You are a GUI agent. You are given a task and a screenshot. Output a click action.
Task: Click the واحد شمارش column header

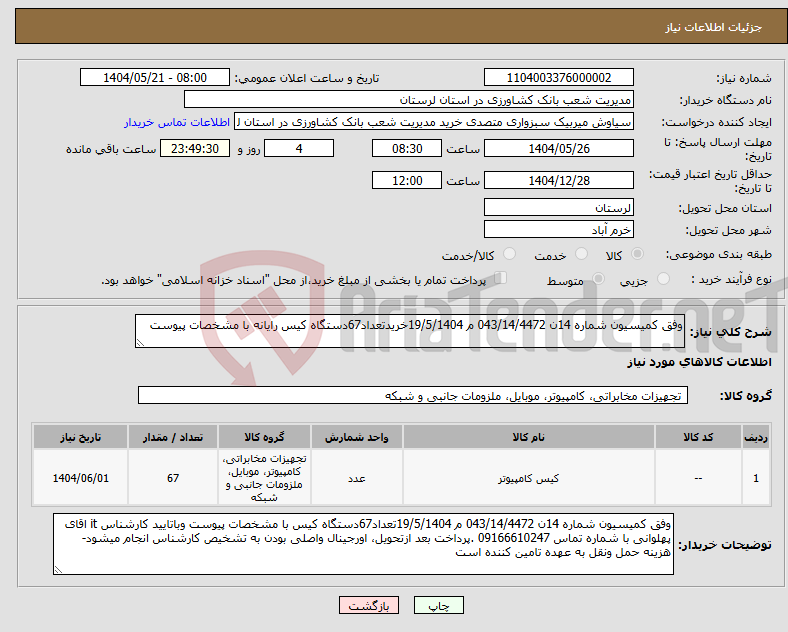click(x=356, y=437)
